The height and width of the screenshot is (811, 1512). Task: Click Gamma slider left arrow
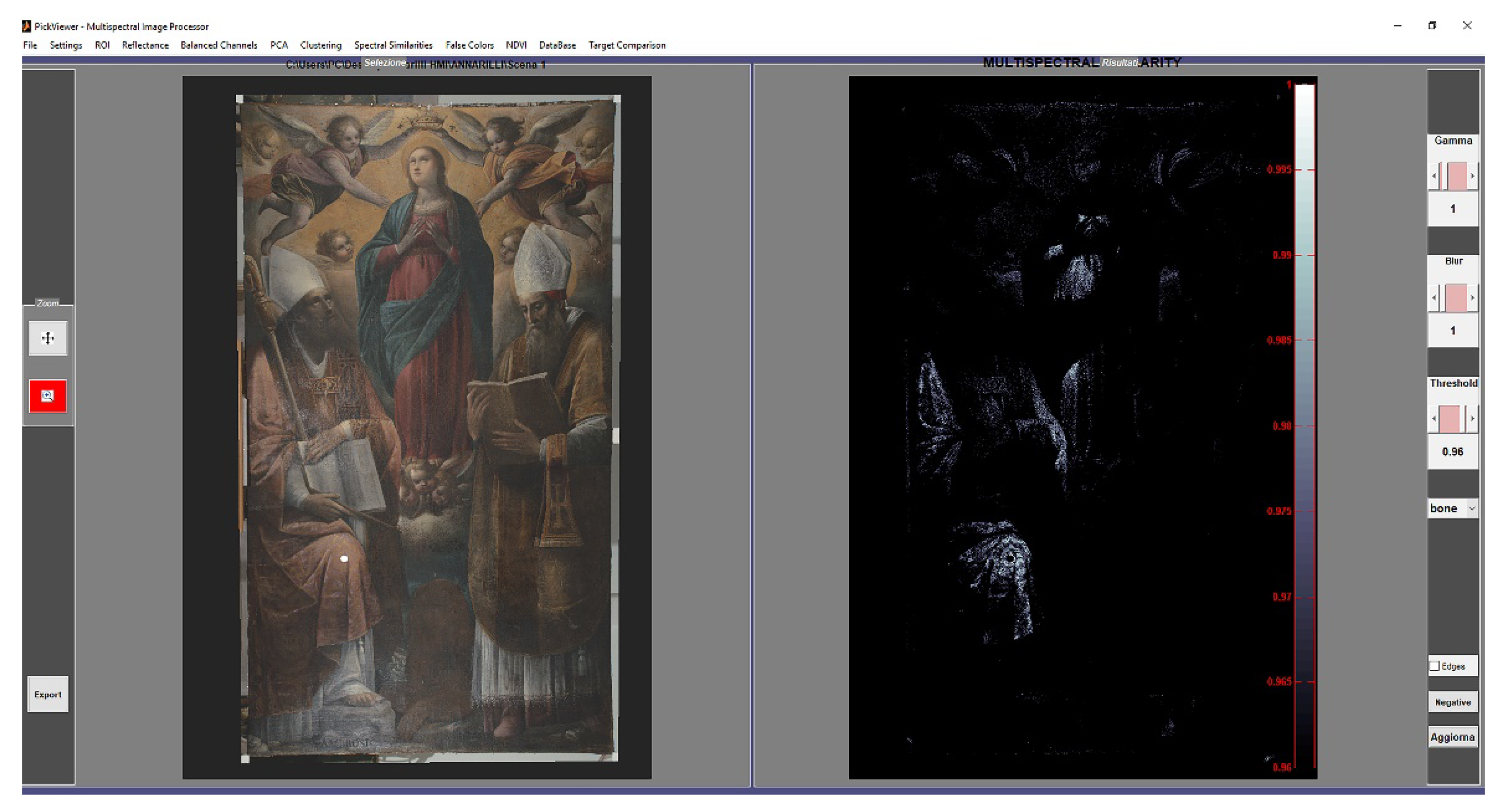tap(1434, 176)
